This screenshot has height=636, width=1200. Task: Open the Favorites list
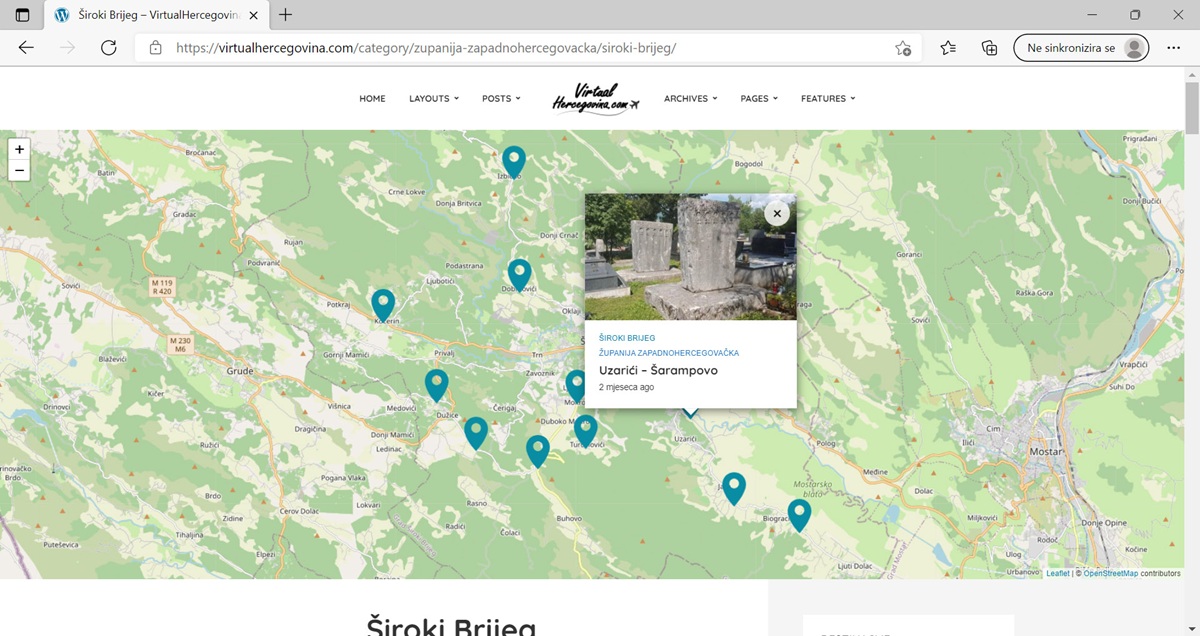click(948, 48)
